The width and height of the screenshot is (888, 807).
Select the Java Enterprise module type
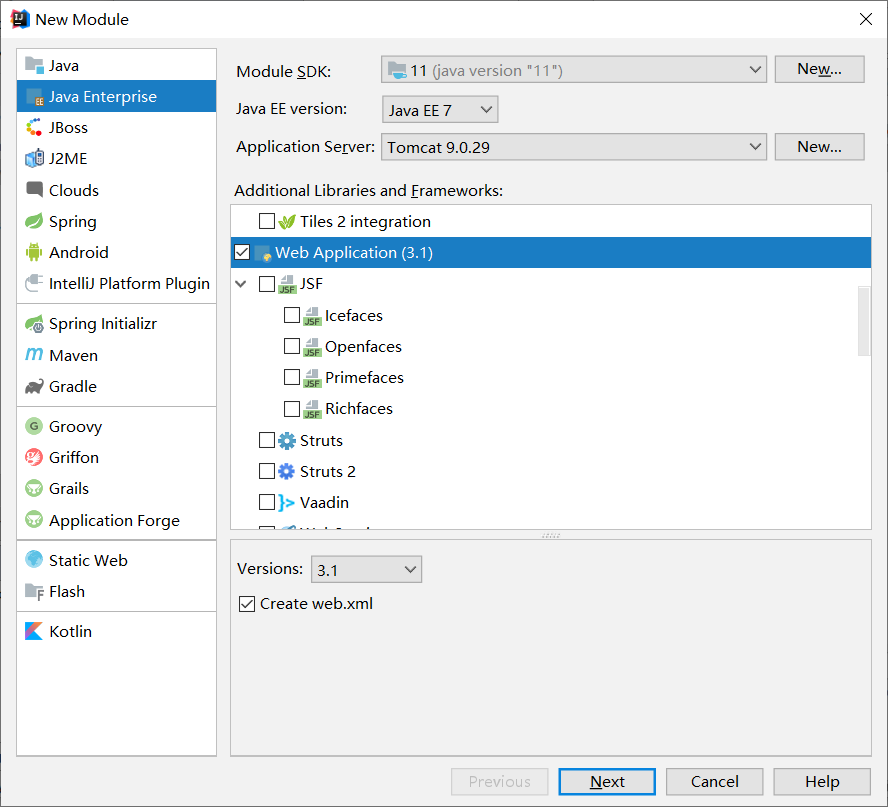pyautogui.click(x=117, y=96)
